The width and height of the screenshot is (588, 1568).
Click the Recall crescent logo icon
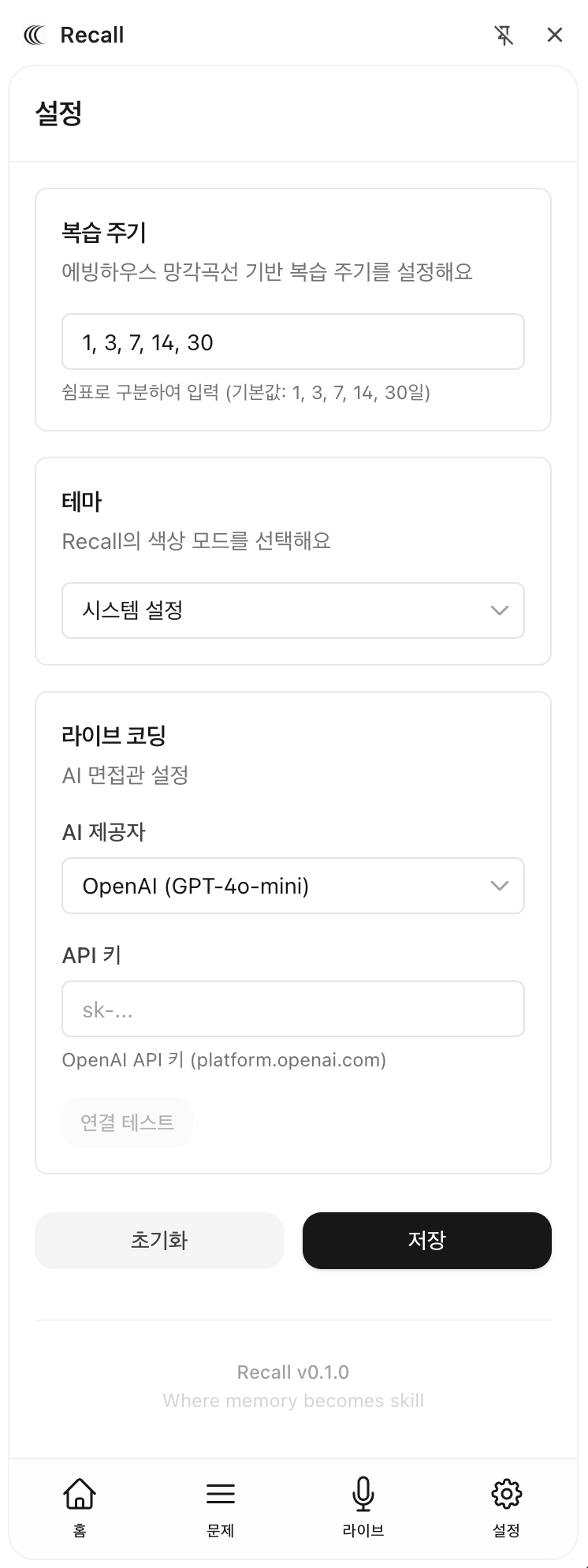click(x=35, y=35)
